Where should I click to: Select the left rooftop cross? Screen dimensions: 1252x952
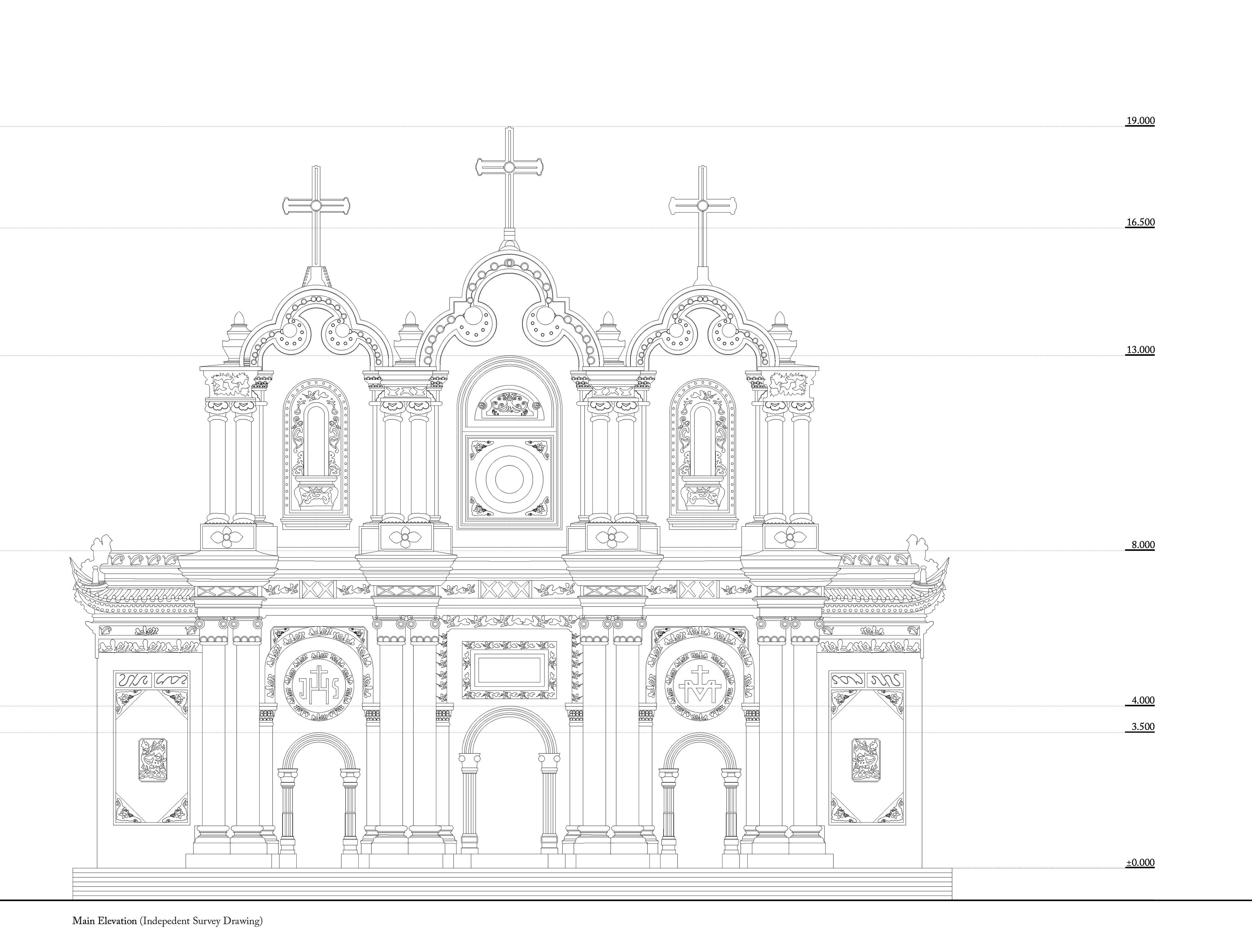pyautogui.click(x=316, y=216)
